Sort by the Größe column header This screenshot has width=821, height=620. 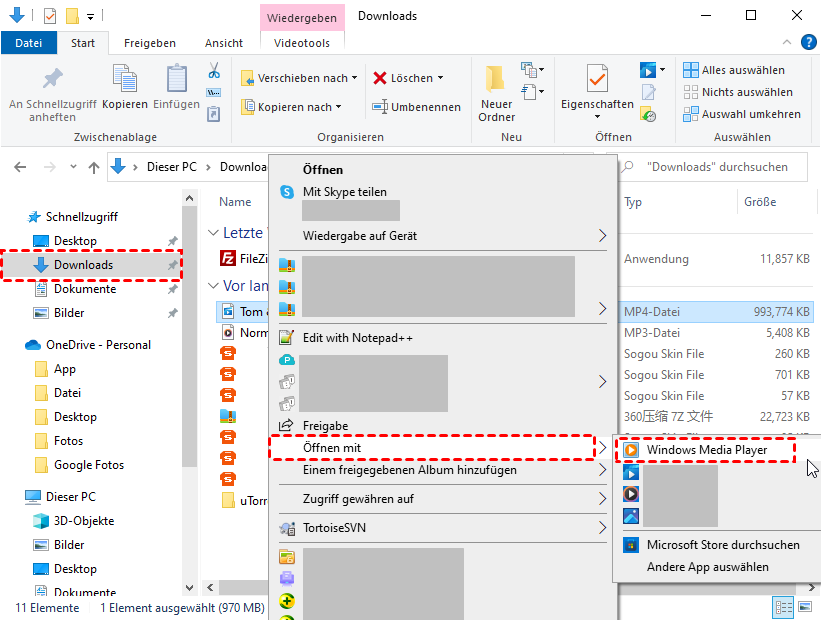[x=760, y=202]
